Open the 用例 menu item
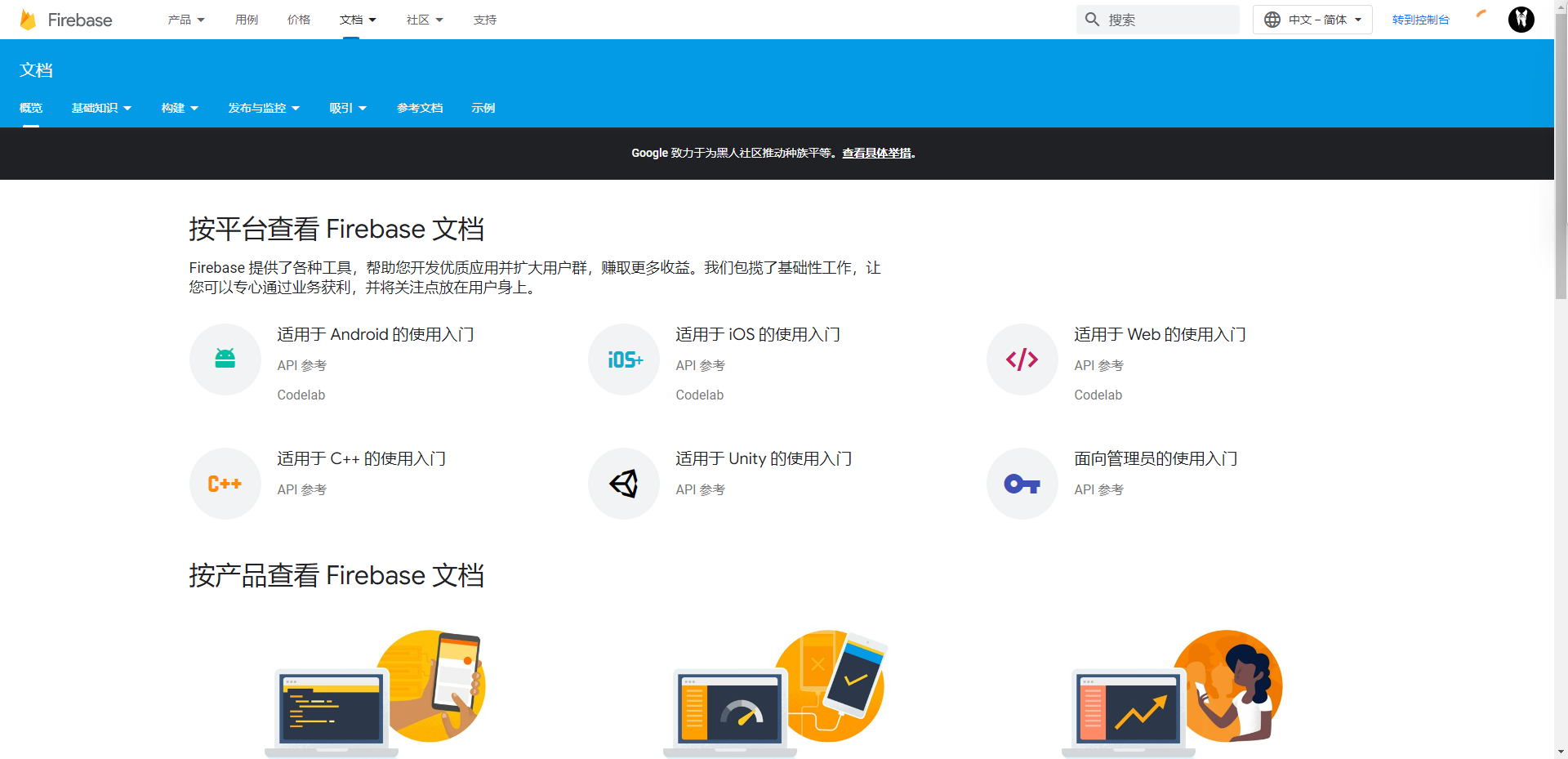 point(247,20)
